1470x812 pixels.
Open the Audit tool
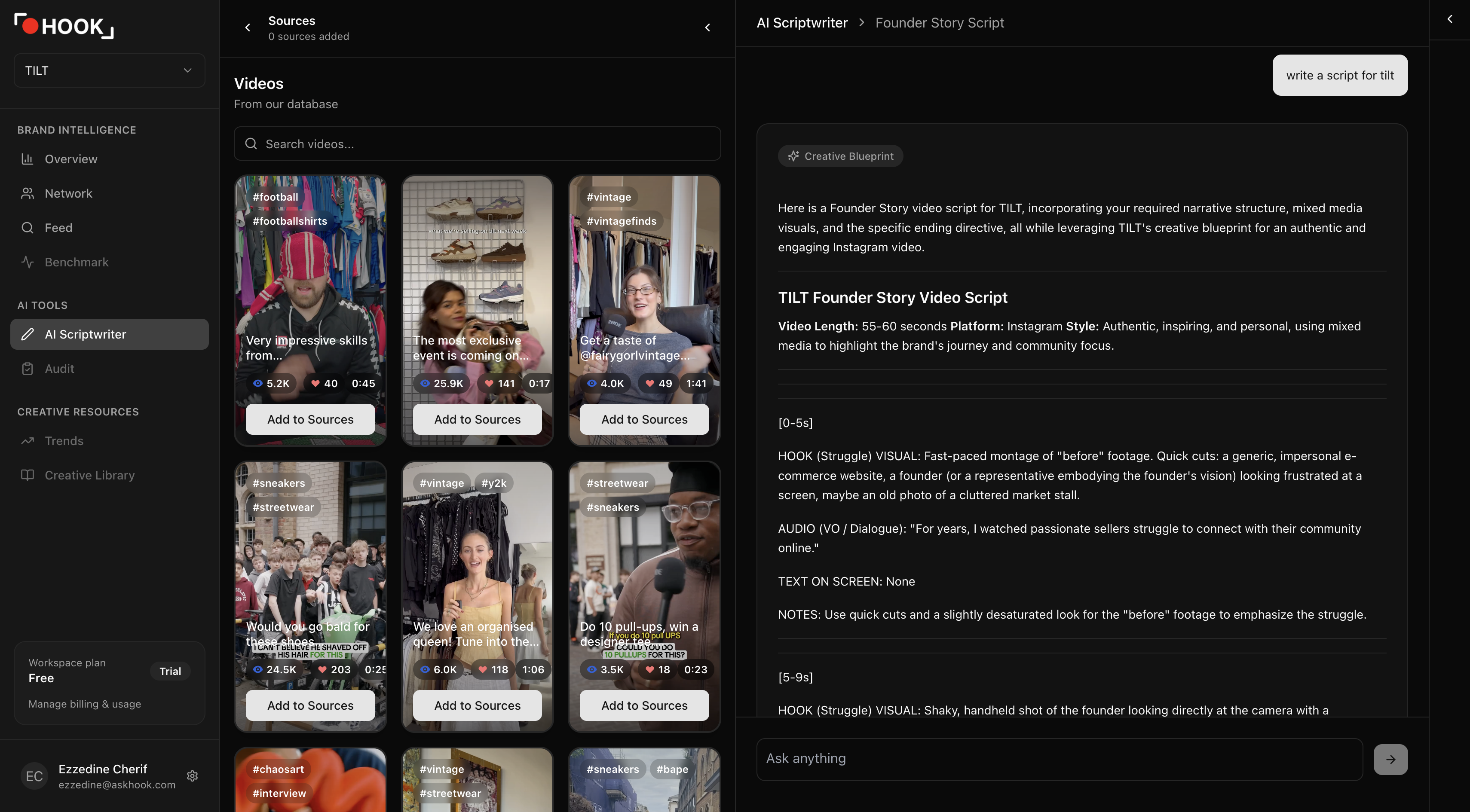coord(59,368)
